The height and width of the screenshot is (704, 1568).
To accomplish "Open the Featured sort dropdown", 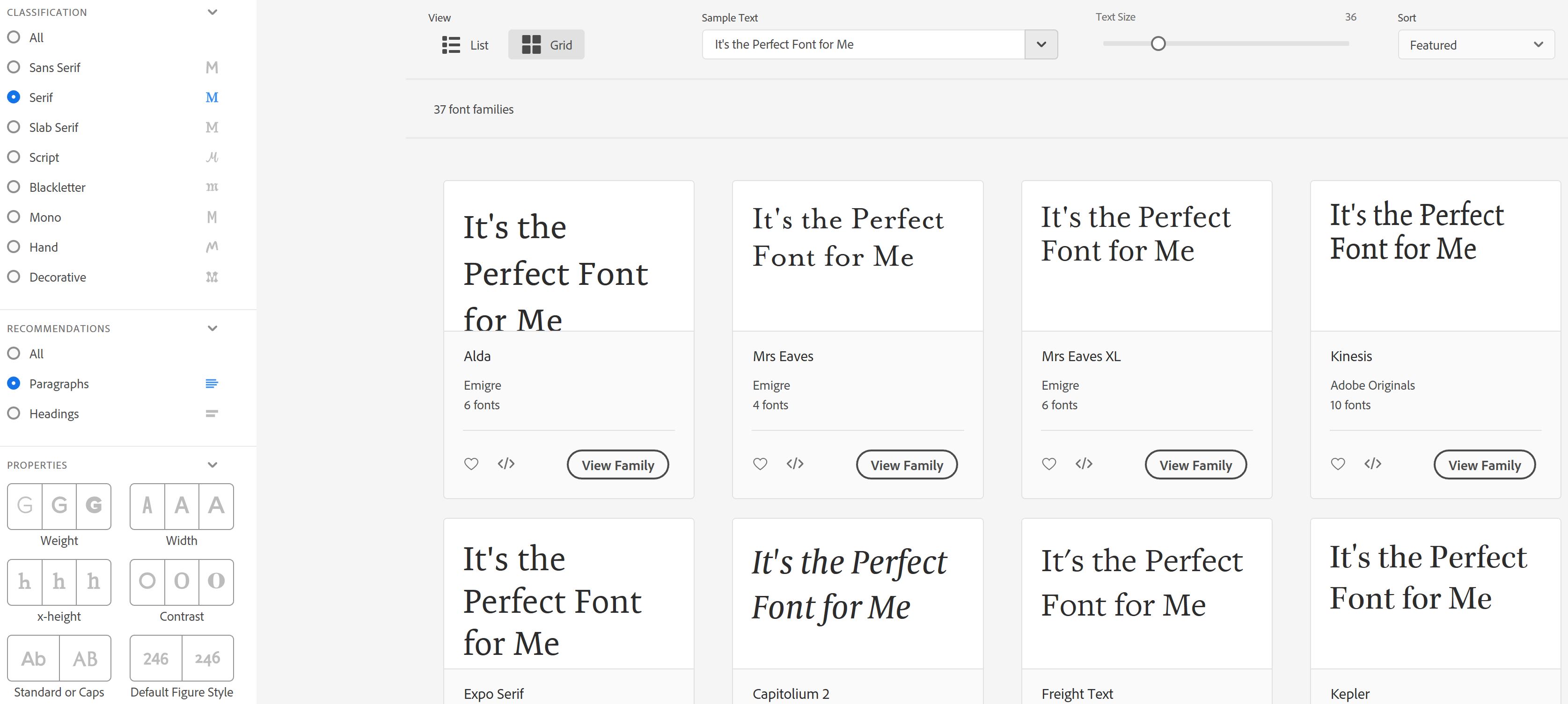I will 1475,44.
